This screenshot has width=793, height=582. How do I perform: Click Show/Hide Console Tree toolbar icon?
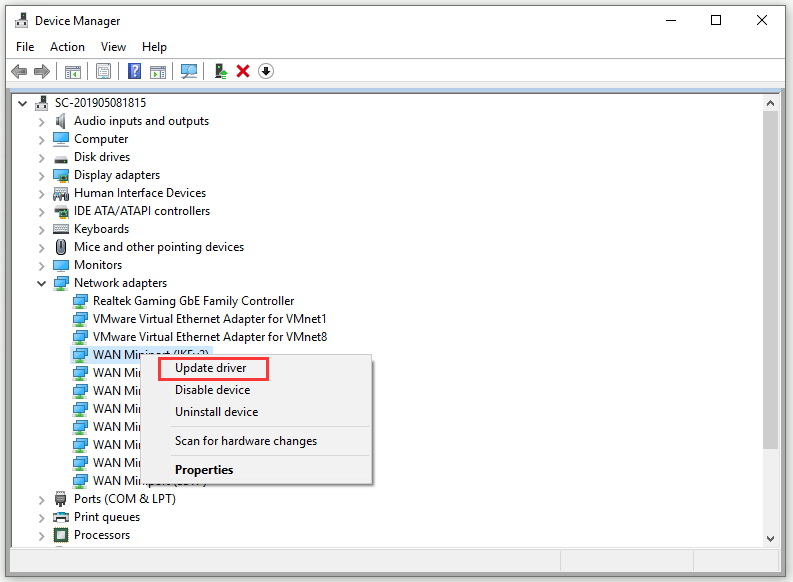coord(72,71)
